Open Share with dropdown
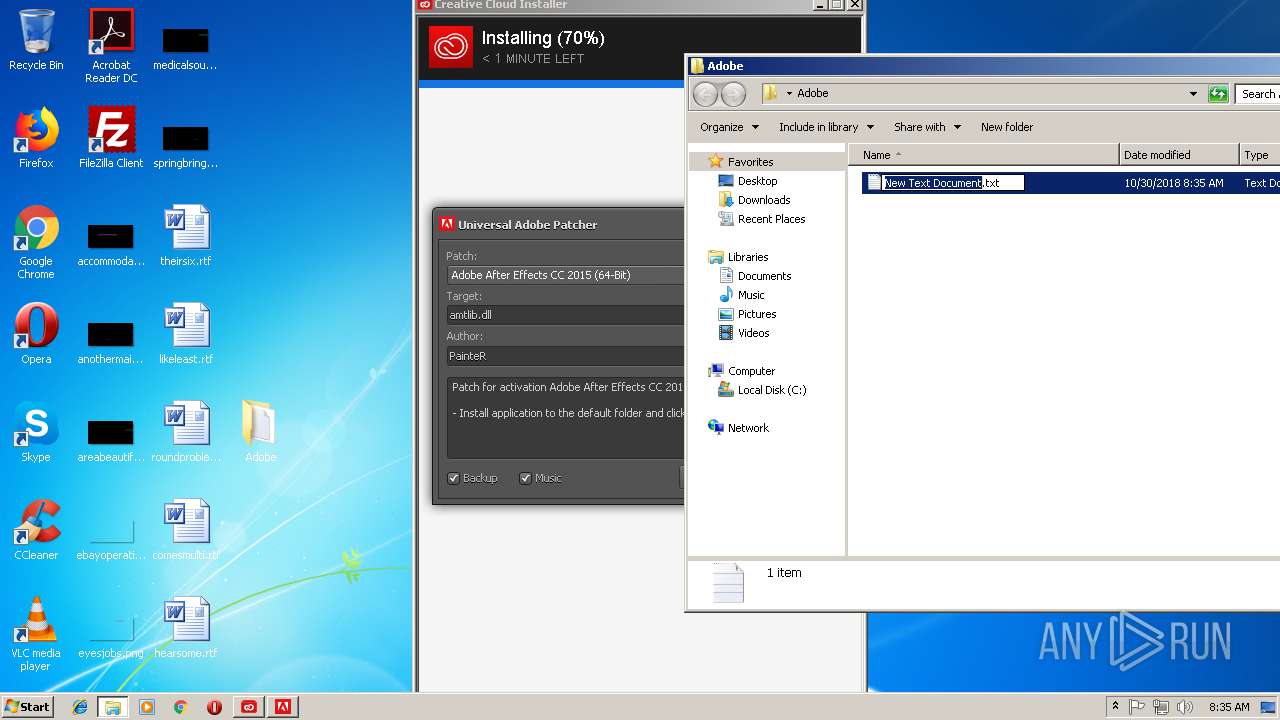 (927, 127)
